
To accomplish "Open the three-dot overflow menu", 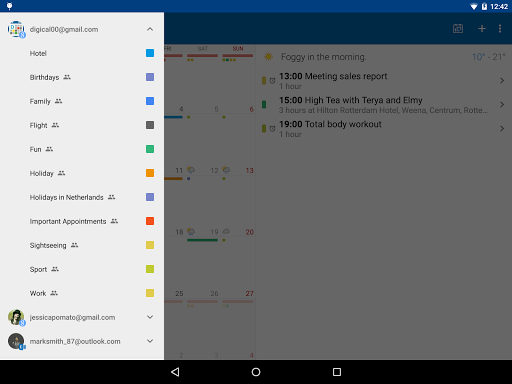I will [x=500, y=29].
